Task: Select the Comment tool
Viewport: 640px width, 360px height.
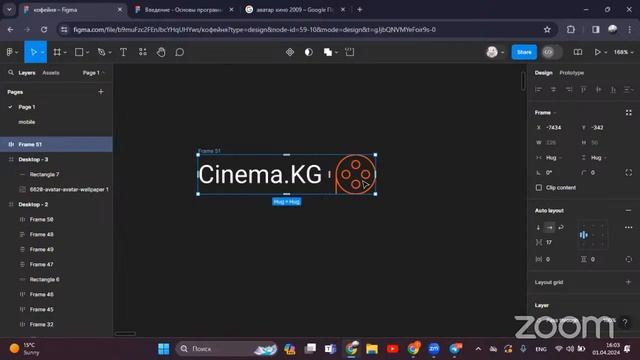Action: (180, 52)
